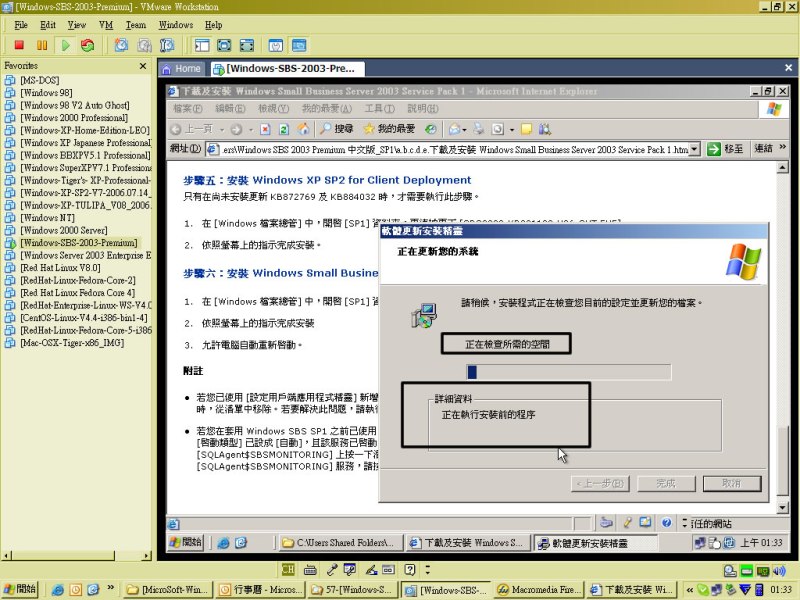This screenshot has height=600, width=800.
Task: Close the Favorites sidebar panel
Action: pyautogui.click(x=143, y=66)
